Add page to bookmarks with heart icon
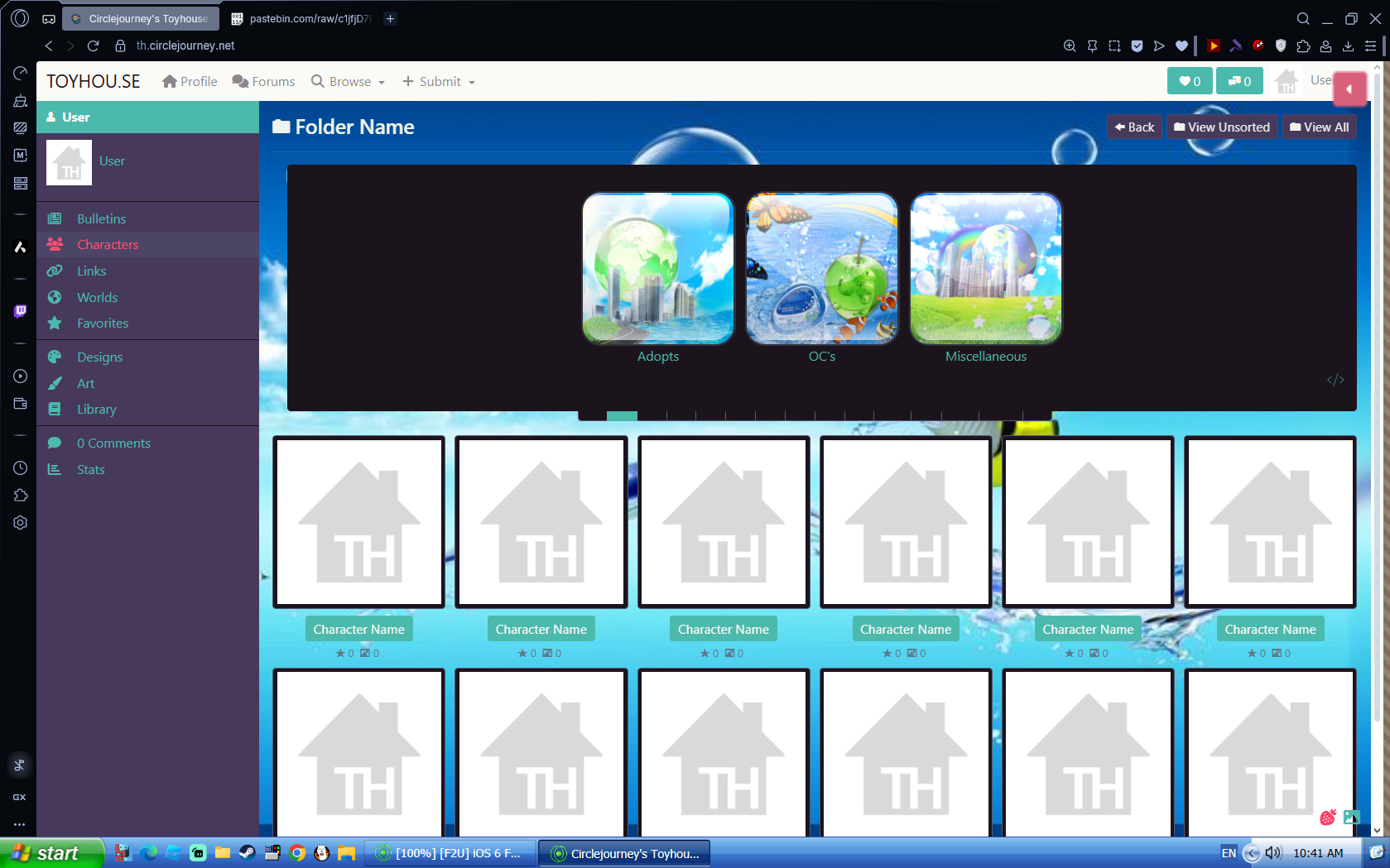 click(1181, 46)
